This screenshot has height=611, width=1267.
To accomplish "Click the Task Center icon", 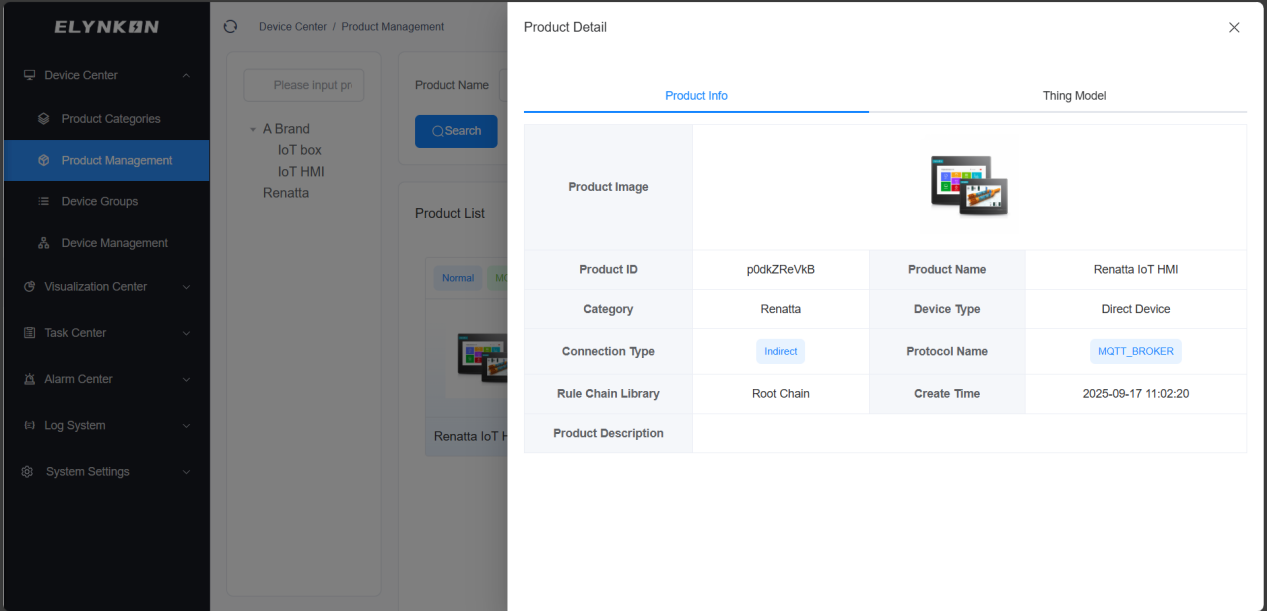I will (29, 333).
